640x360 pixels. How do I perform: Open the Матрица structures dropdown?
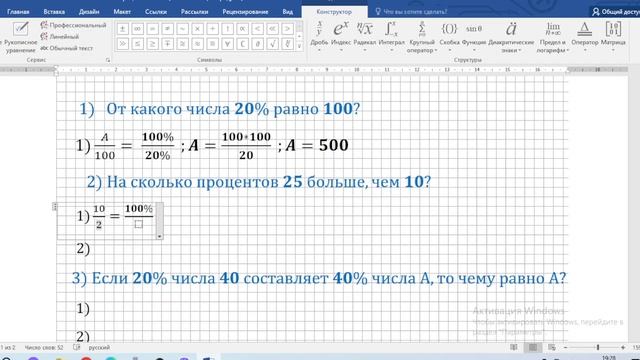(613, 38)
